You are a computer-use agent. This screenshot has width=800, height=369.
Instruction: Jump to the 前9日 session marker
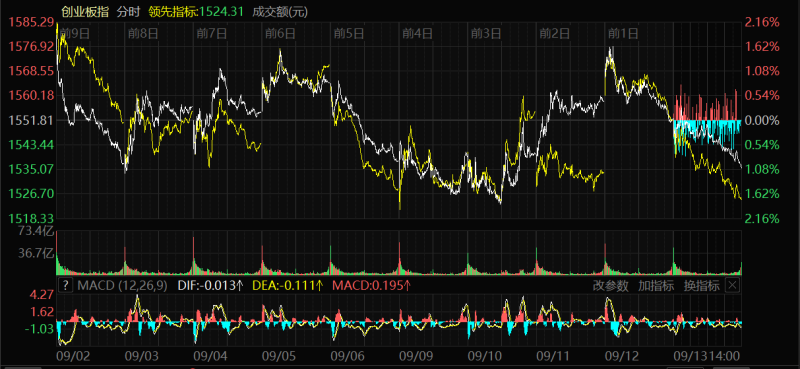(x=74, y=34)
